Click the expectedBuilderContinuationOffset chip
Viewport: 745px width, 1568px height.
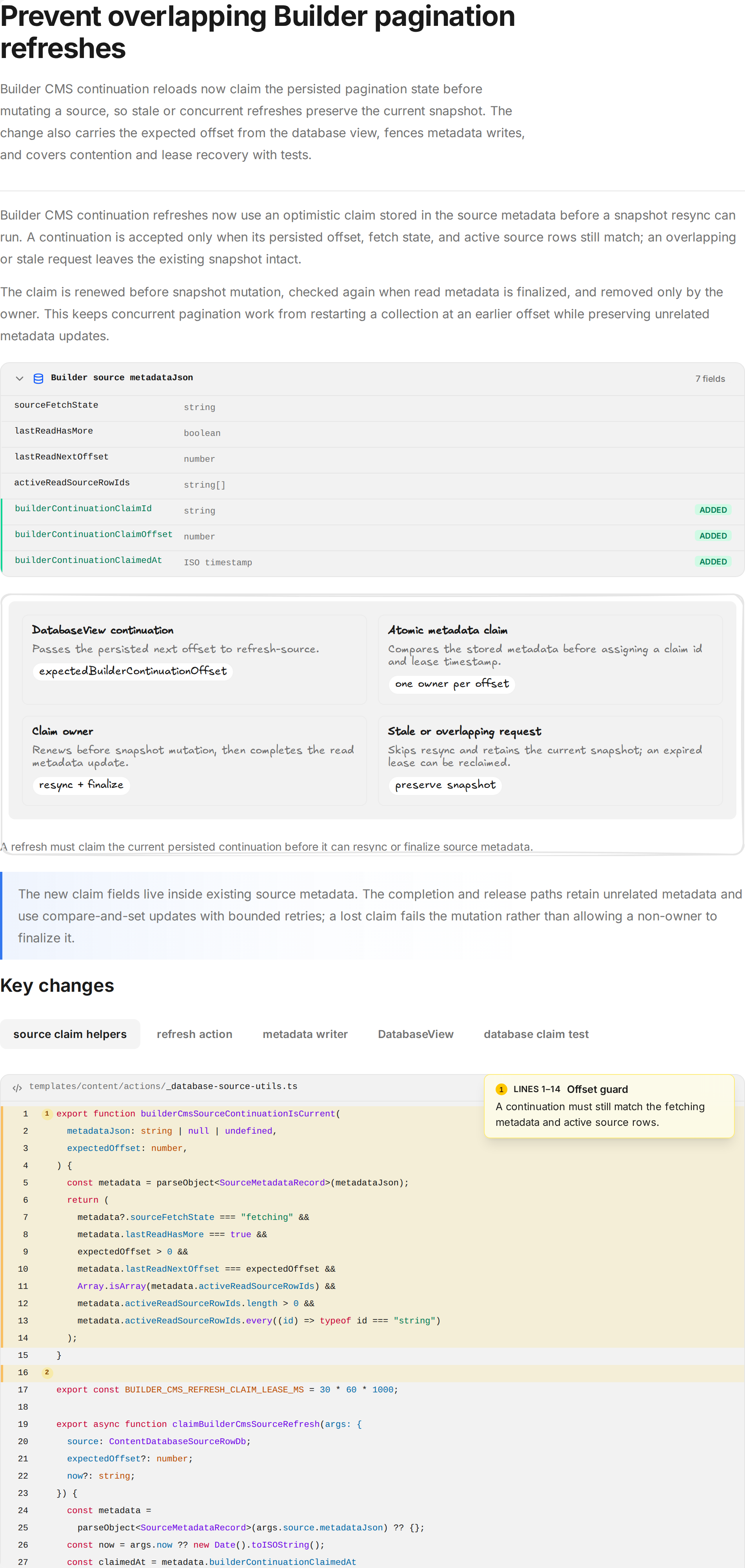[133, 671]
